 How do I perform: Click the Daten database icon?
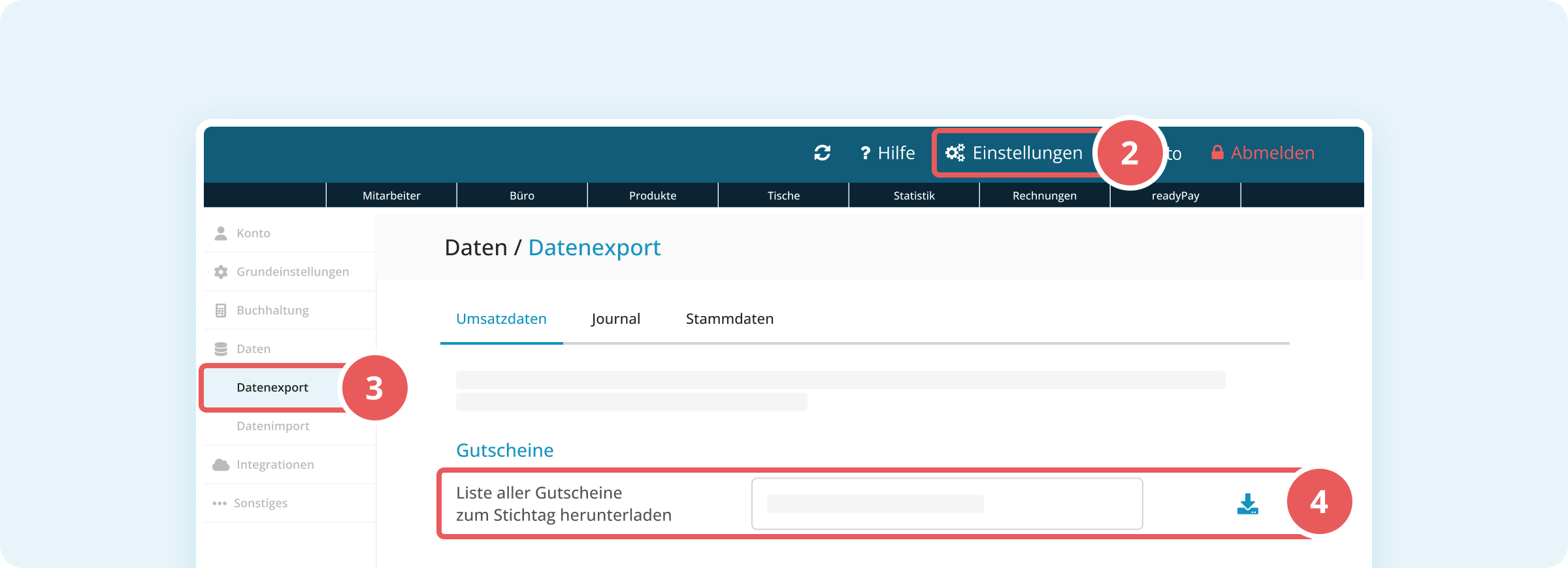point(221,349)
